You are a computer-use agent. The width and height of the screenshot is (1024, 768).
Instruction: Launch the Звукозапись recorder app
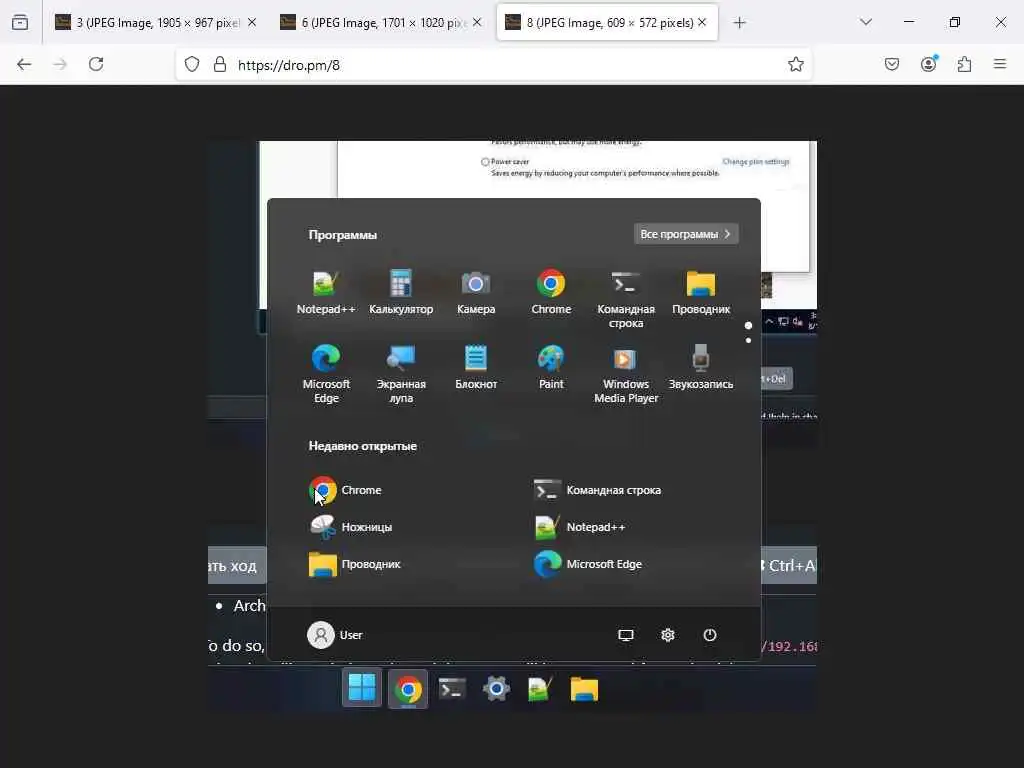coord(701,366)
